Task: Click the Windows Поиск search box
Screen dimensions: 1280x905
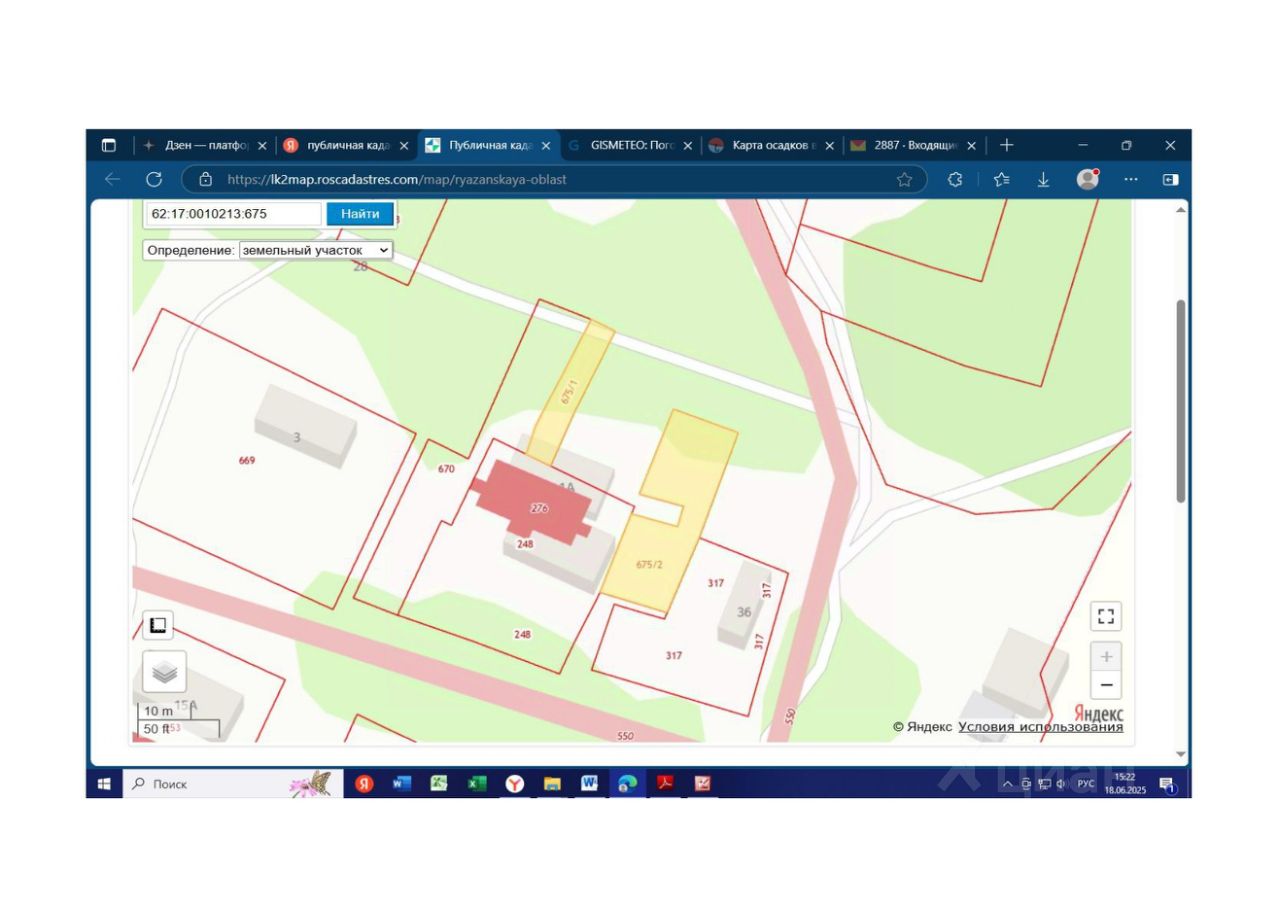Action: click(232, 784)
